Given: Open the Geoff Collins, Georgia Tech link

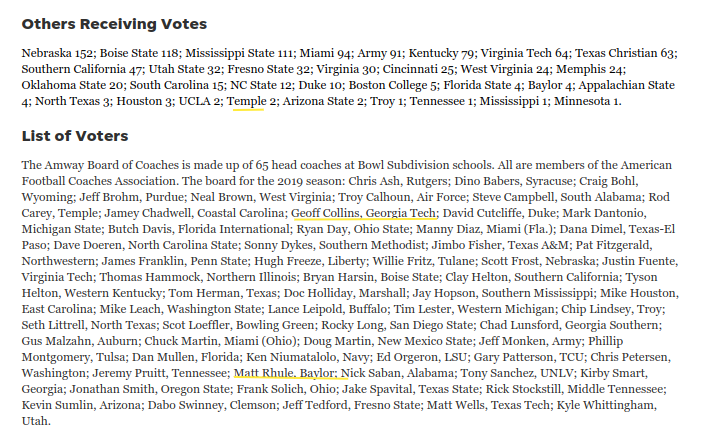Looking at the screenshot, I should tap(364, 213).
